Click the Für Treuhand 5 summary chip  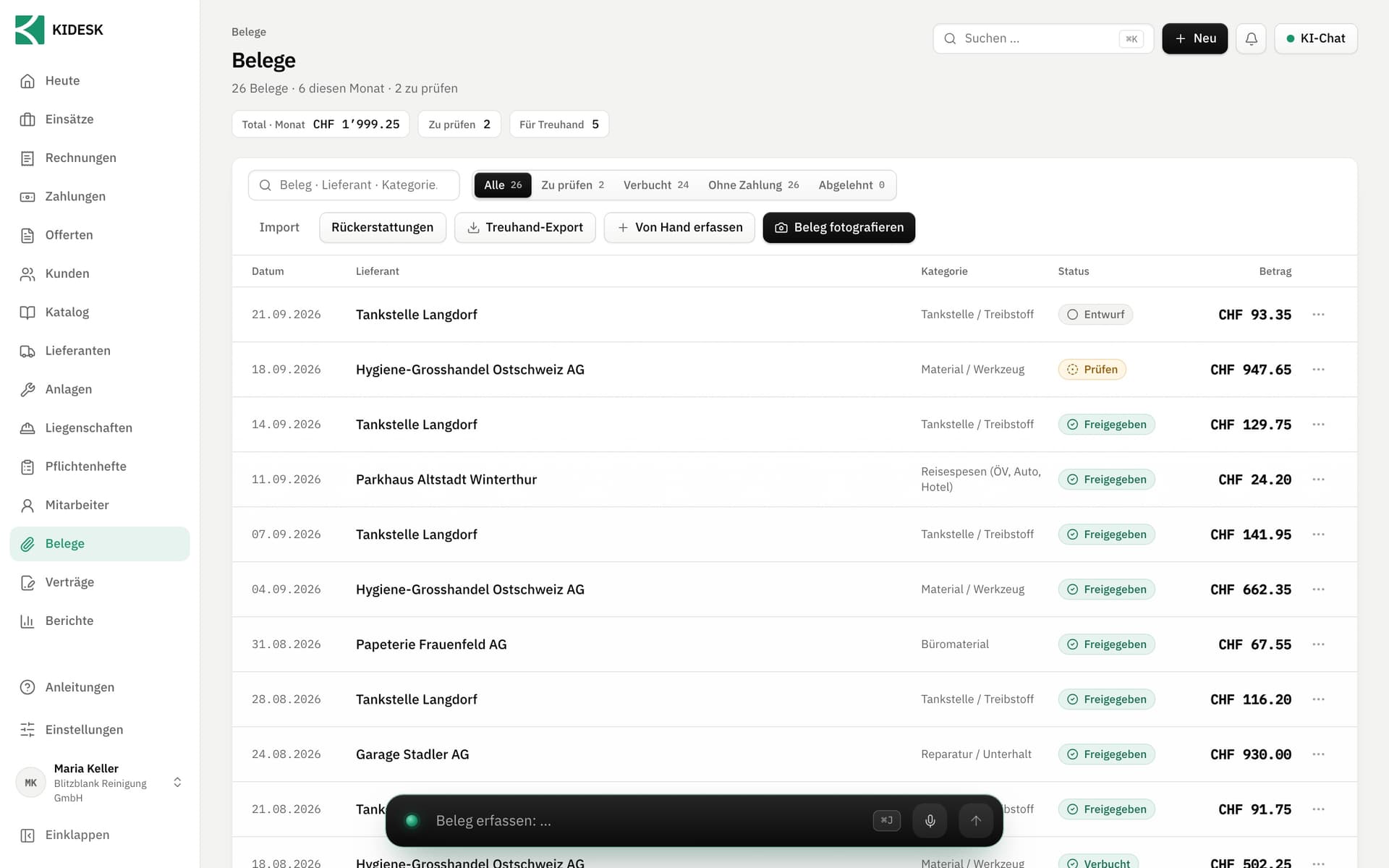(x=559, y=124)
